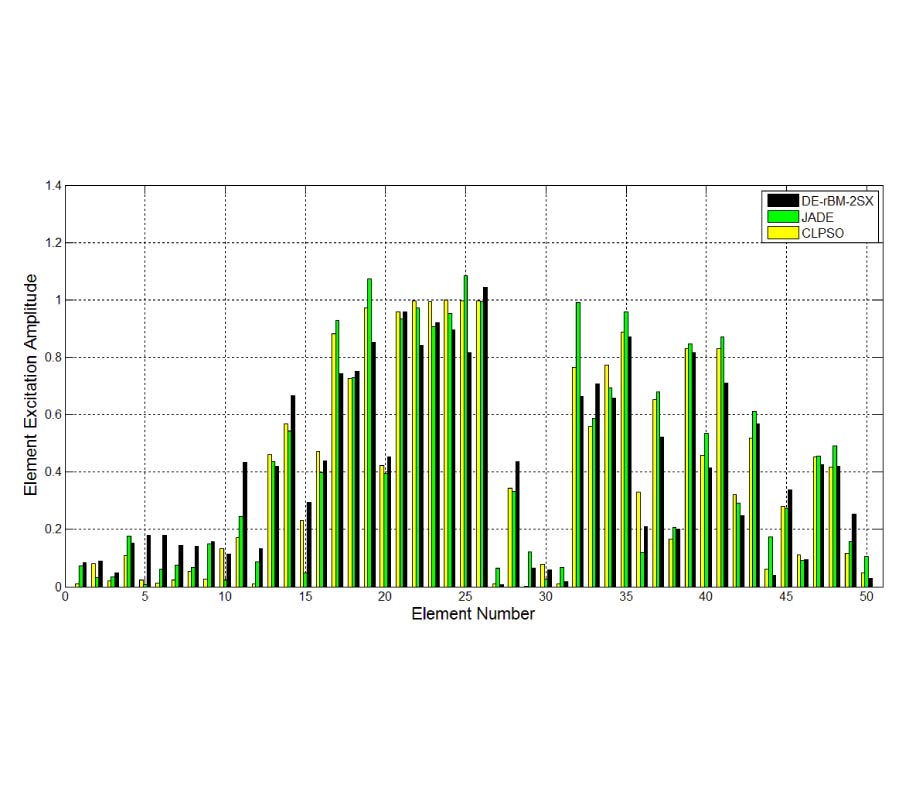Click the "Element Number" x-axis label
This screenshot has height=800, width=900.
[x=473, y=615]
